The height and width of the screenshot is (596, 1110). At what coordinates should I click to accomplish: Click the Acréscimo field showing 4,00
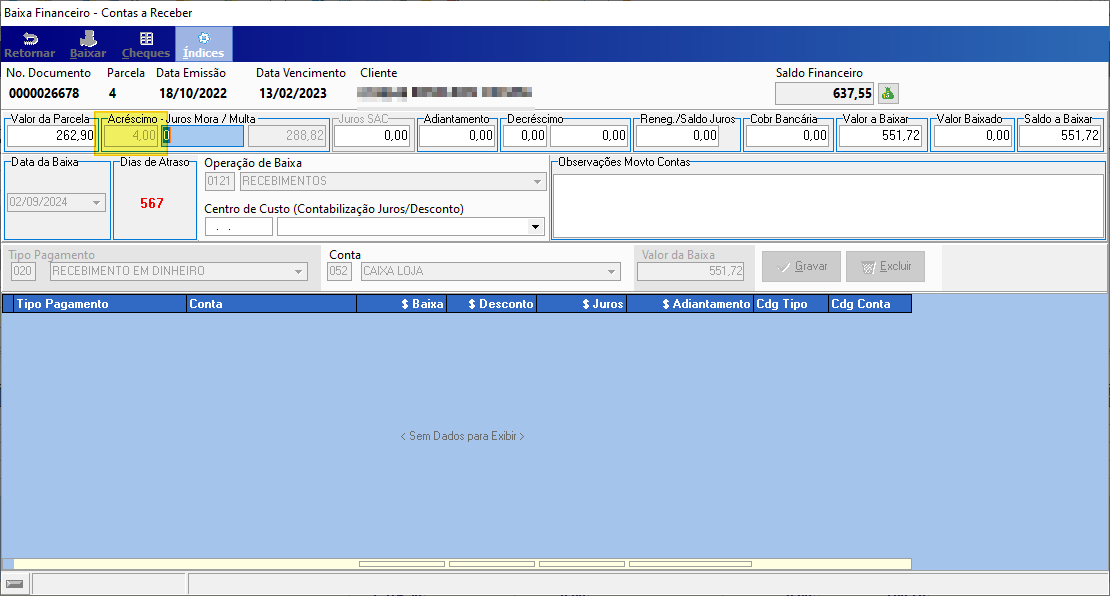tap(131, 135)
